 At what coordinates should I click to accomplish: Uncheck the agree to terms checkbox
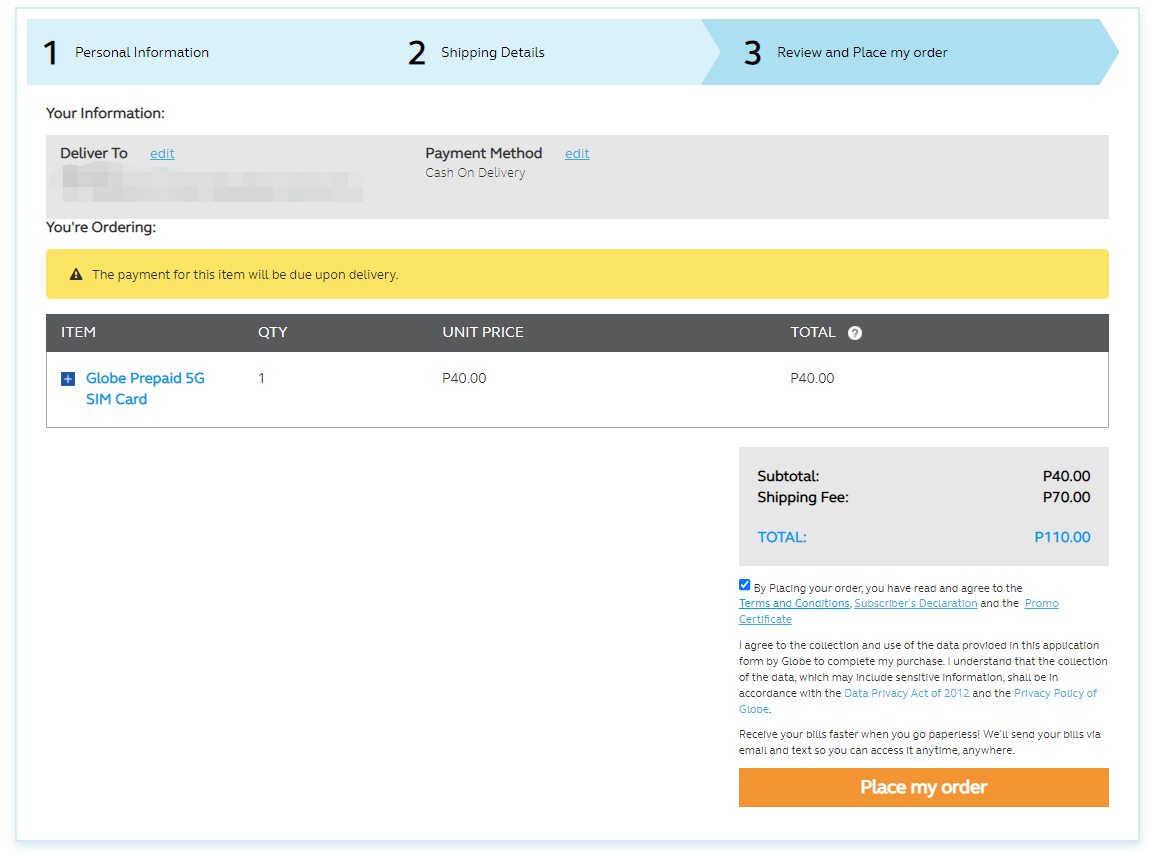tap(744, 585)
